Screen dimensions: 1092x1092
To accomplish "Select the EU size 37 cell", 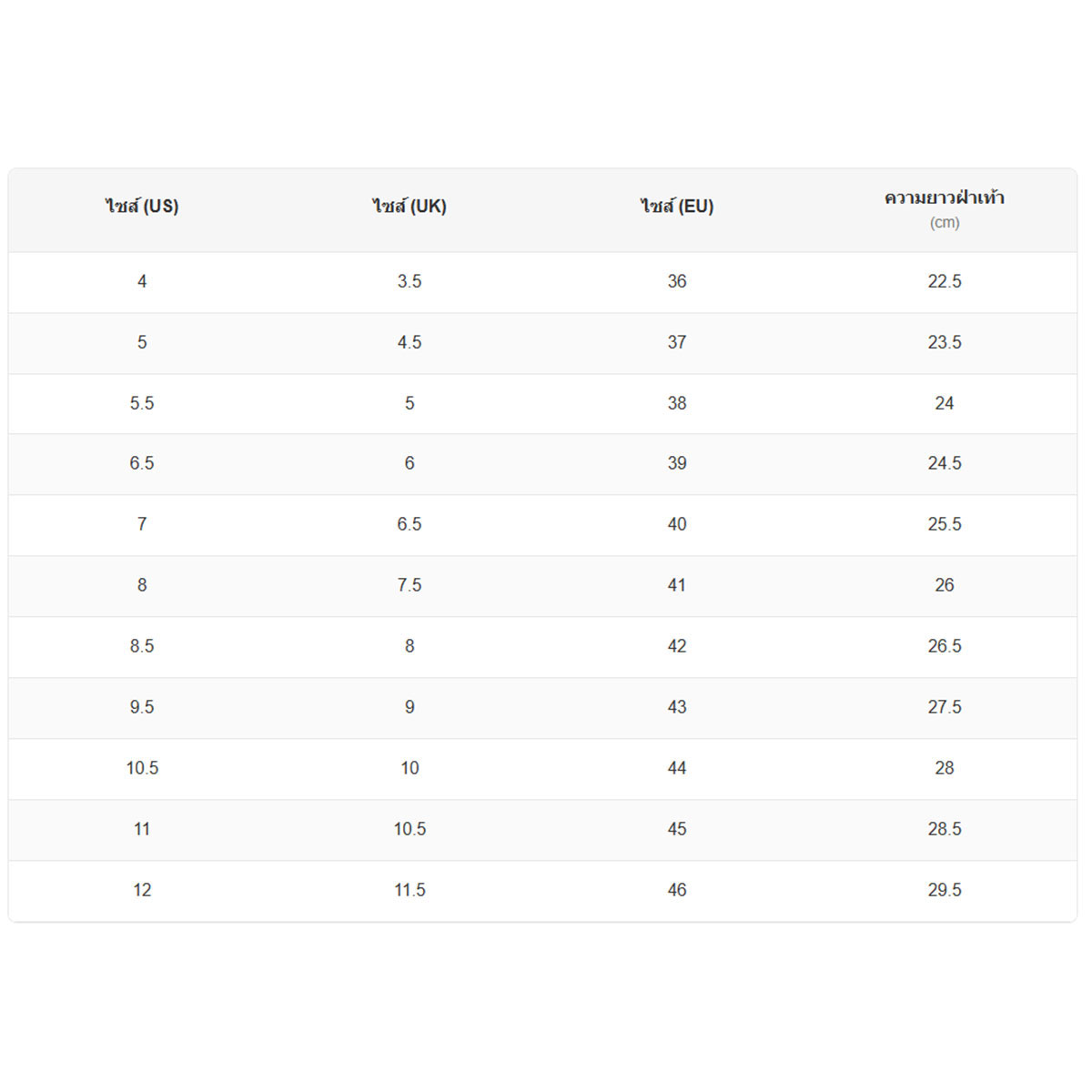I will 677,343.
